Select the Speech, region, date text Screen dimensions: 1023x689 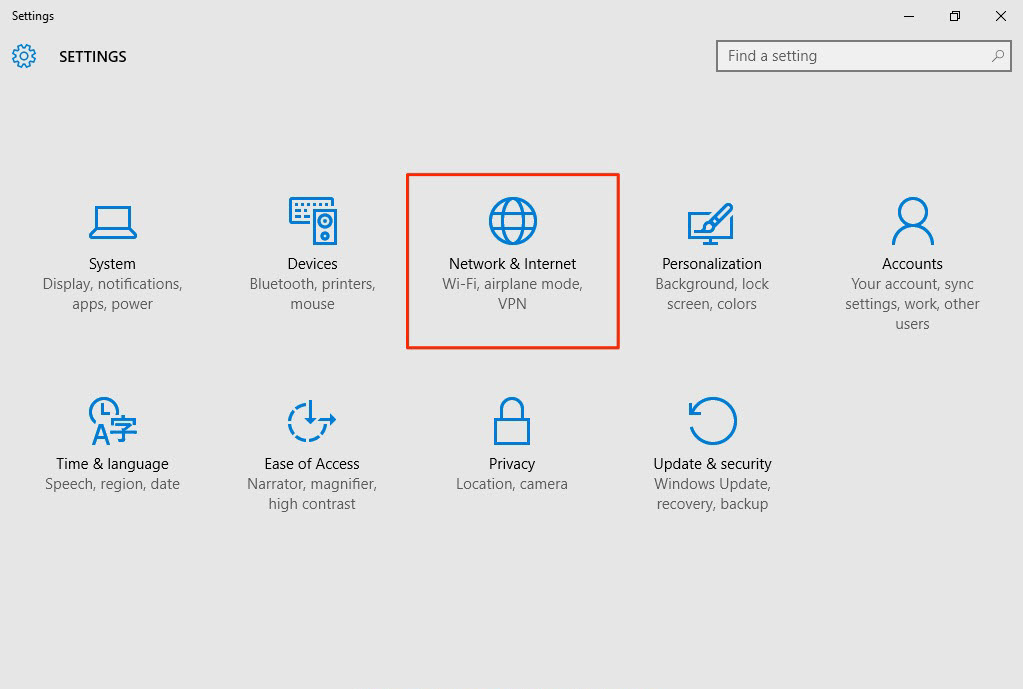(x=112, y=484)
